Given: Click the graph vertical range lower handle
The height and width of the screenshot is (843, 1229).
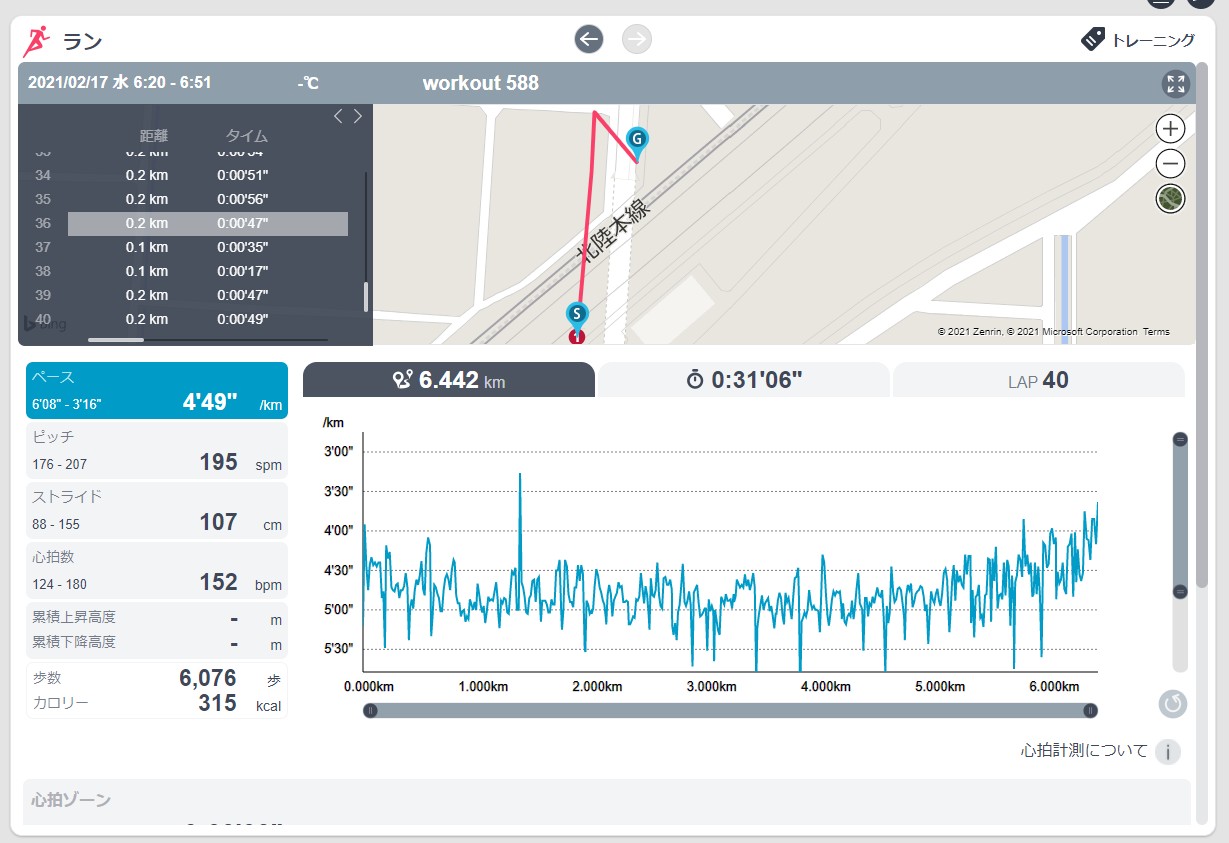Looking at the screenshot, I should [1180, 592].
